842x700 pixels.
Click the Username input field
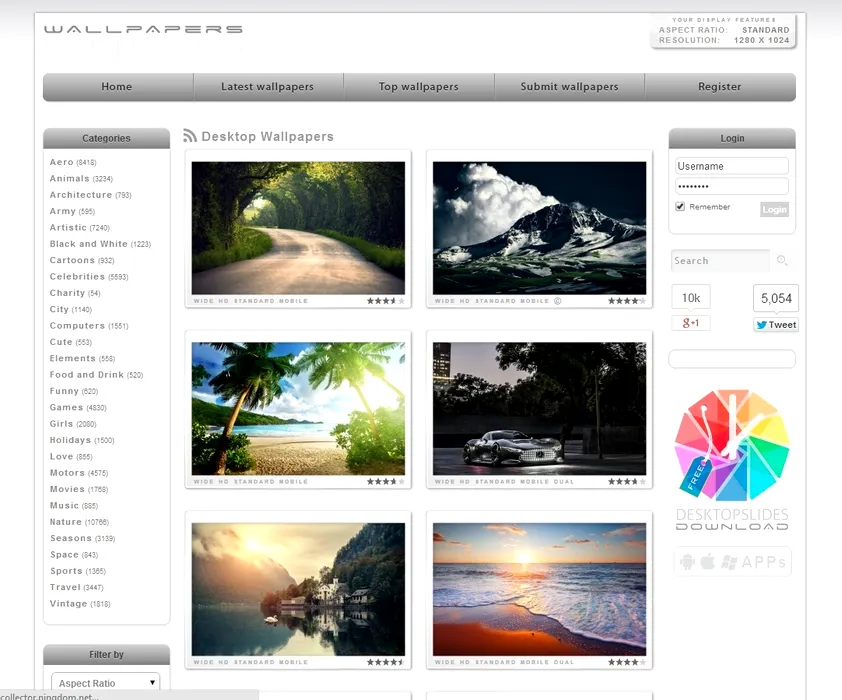(731, 166)
